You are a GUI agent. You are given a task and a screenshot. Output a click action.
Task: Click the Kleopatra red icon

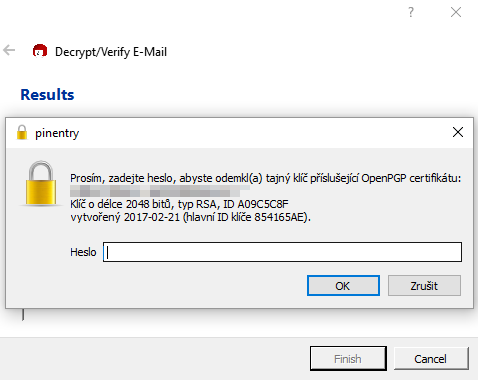pyautogui.click(x=40, y=51)
